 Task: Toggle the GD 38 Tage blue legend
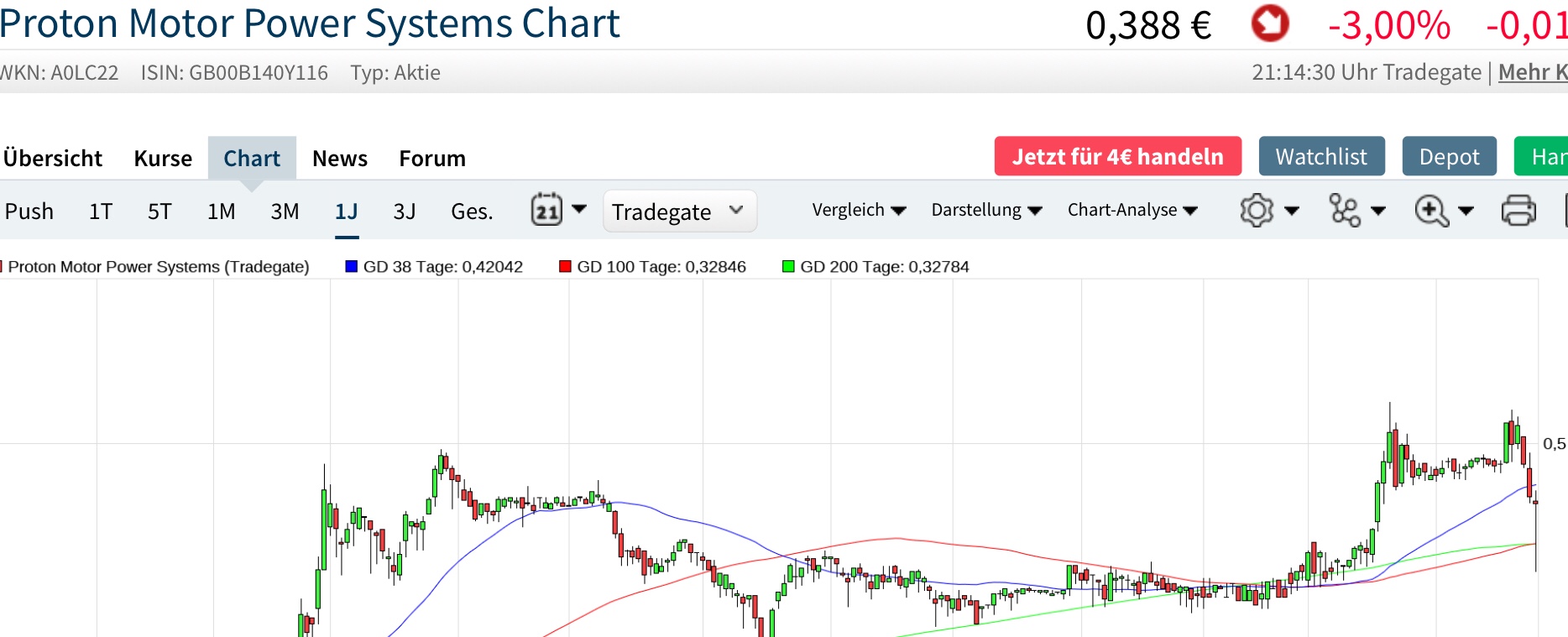434,267
